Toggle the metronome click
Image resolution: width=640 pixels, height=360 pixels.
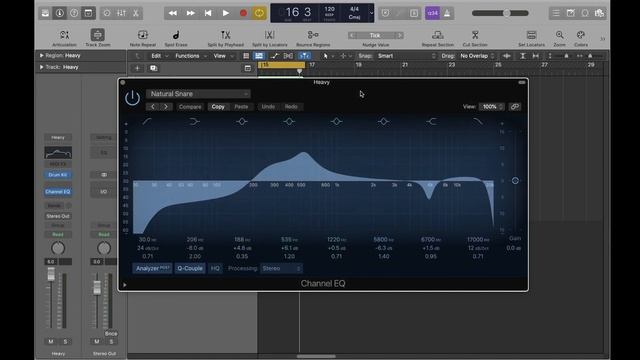click(447, 13)
